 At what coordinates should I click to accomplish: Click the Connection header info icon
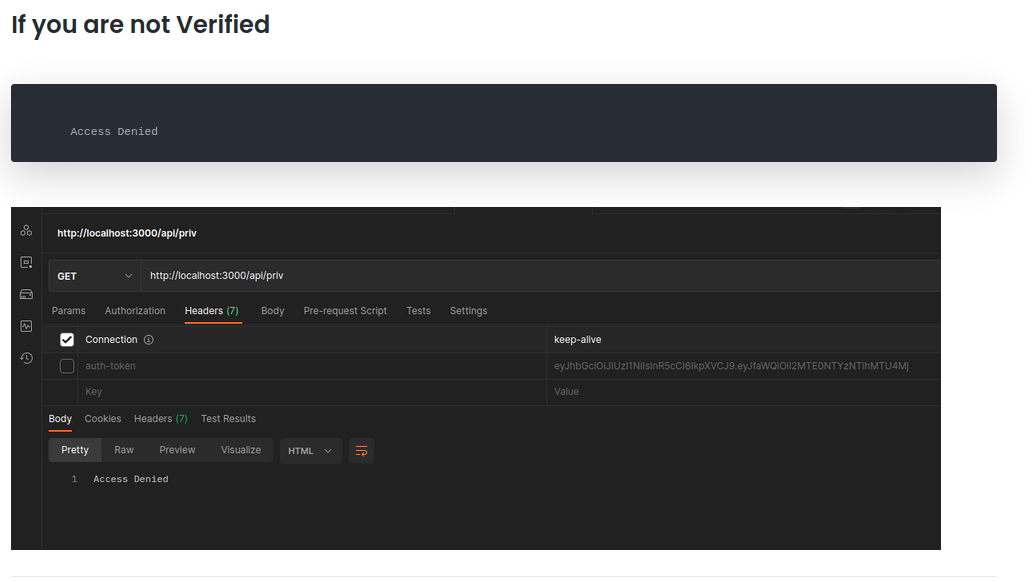(x=147, y=339)
